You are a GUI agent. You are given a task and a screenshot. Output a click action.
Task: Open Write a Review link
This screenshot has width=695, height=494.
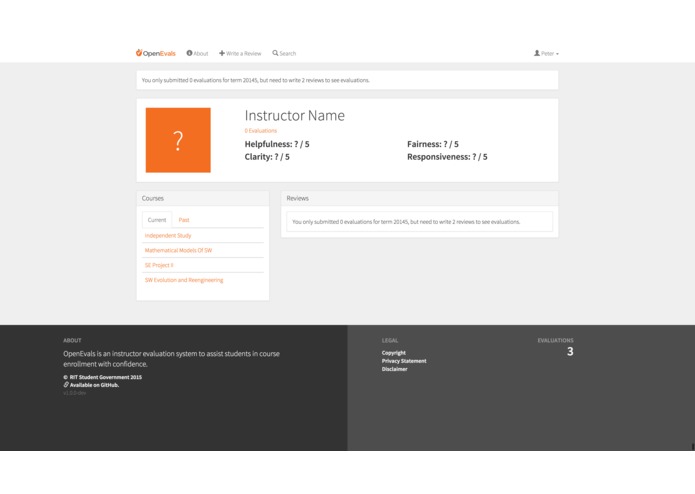click(240, 53)
